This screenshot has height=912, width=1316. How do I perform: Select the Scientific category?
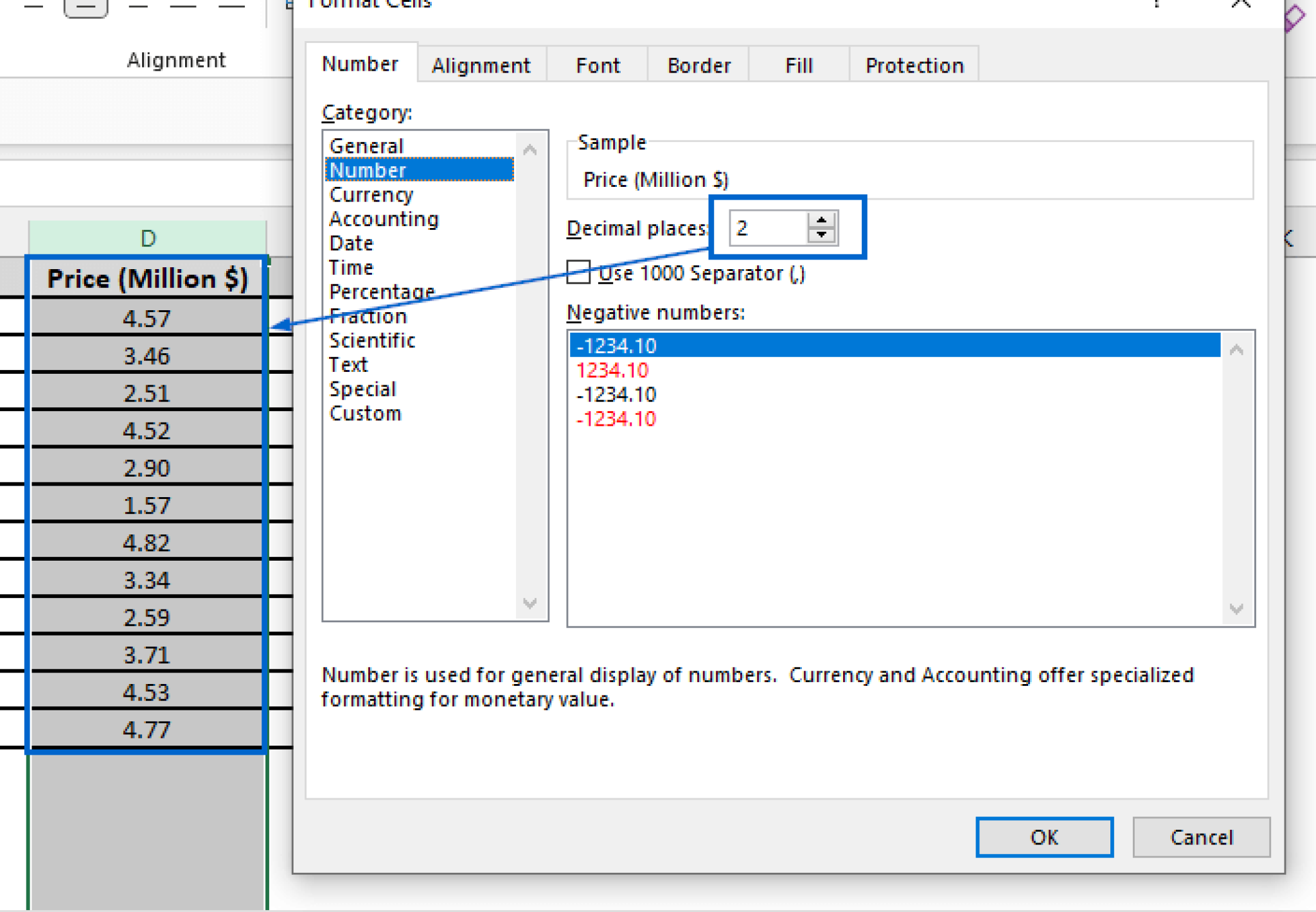[372, 340]
